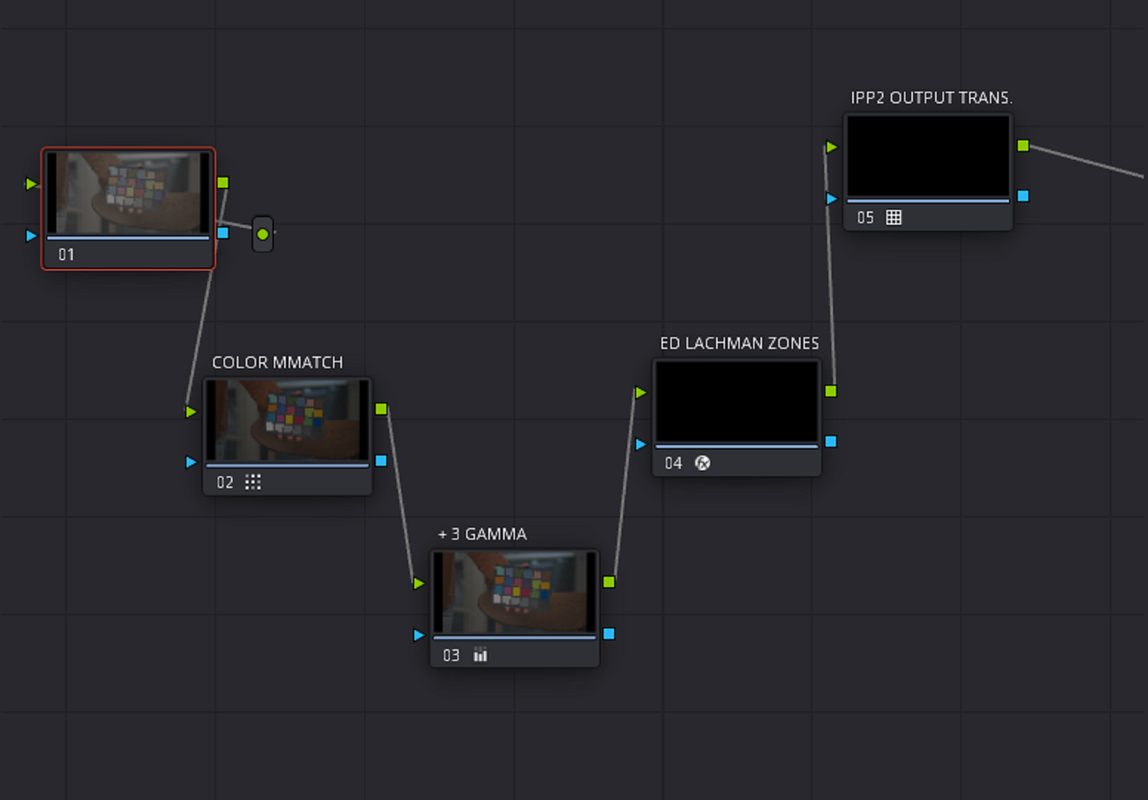This screenshot has width=1148, height=800.
Task: Click the LUT grid icon on node 05
Action: click(893, 217)
